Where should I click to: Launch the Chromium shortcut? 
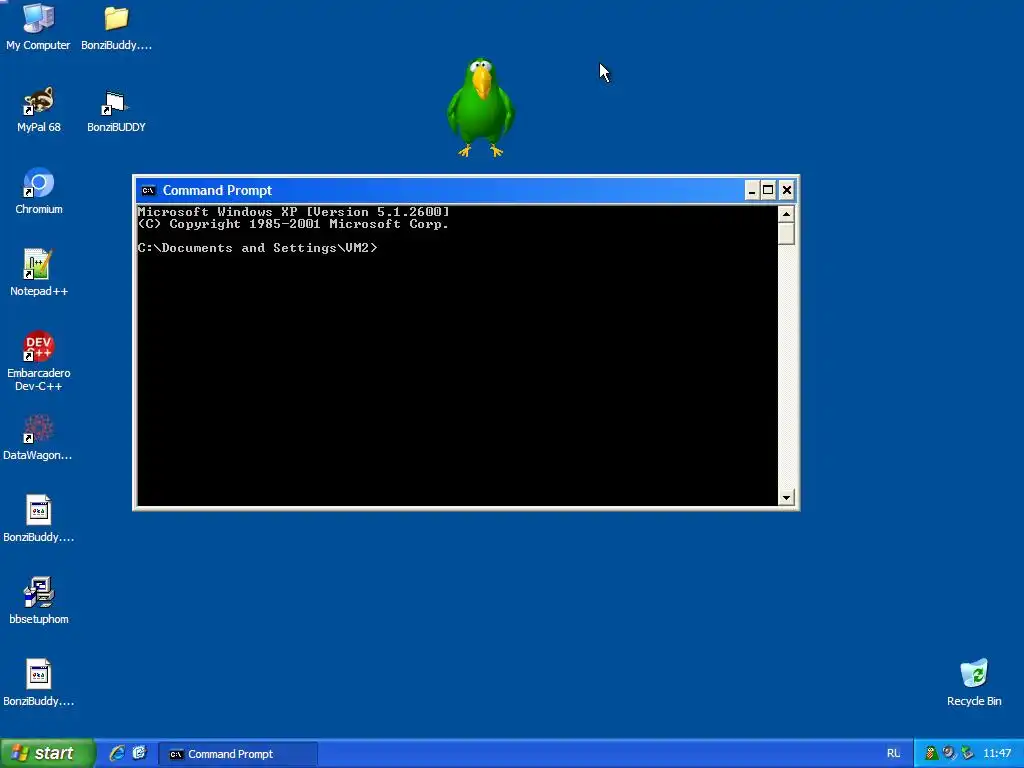point(39,191)
